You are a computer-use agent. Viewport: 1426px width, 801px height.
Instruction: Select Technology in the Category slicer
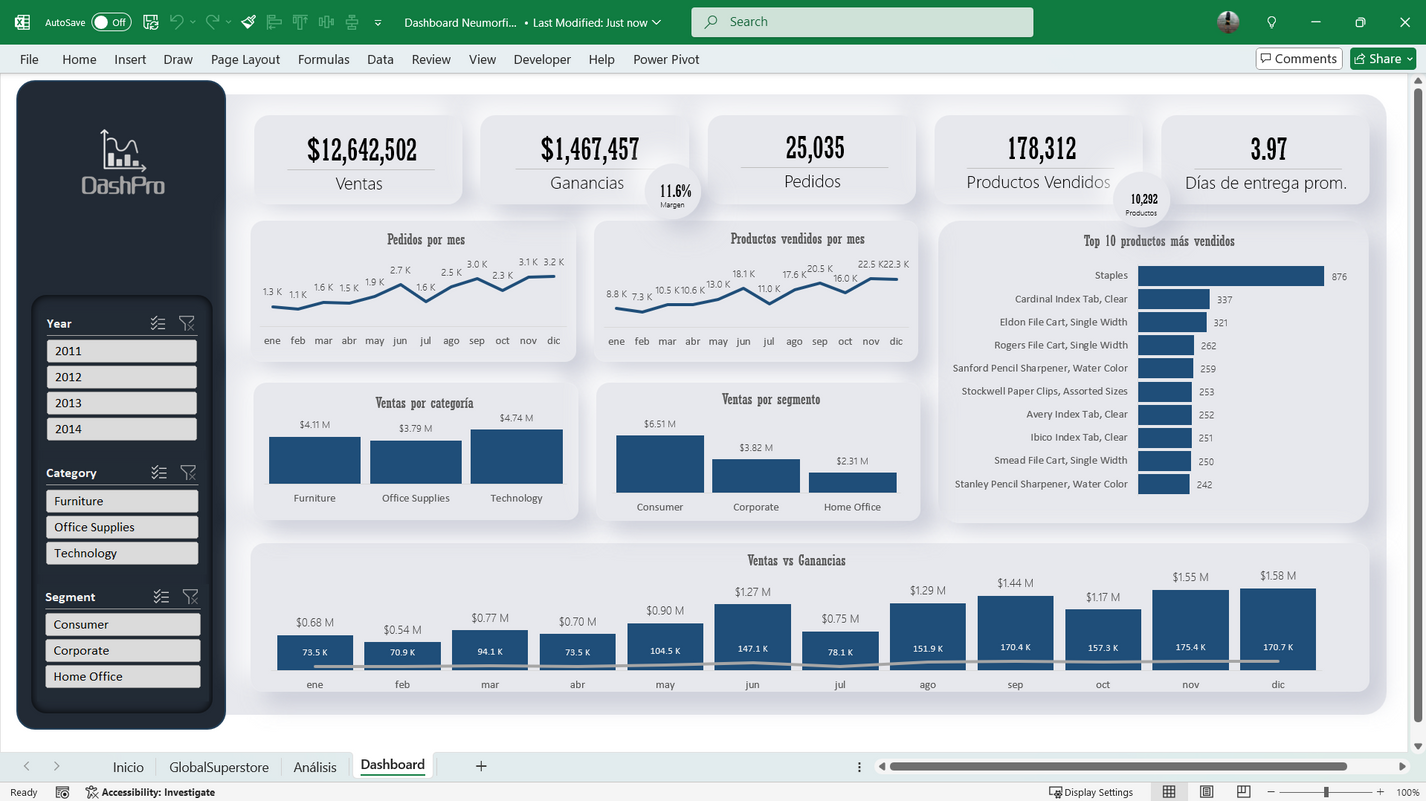(121, 552)
